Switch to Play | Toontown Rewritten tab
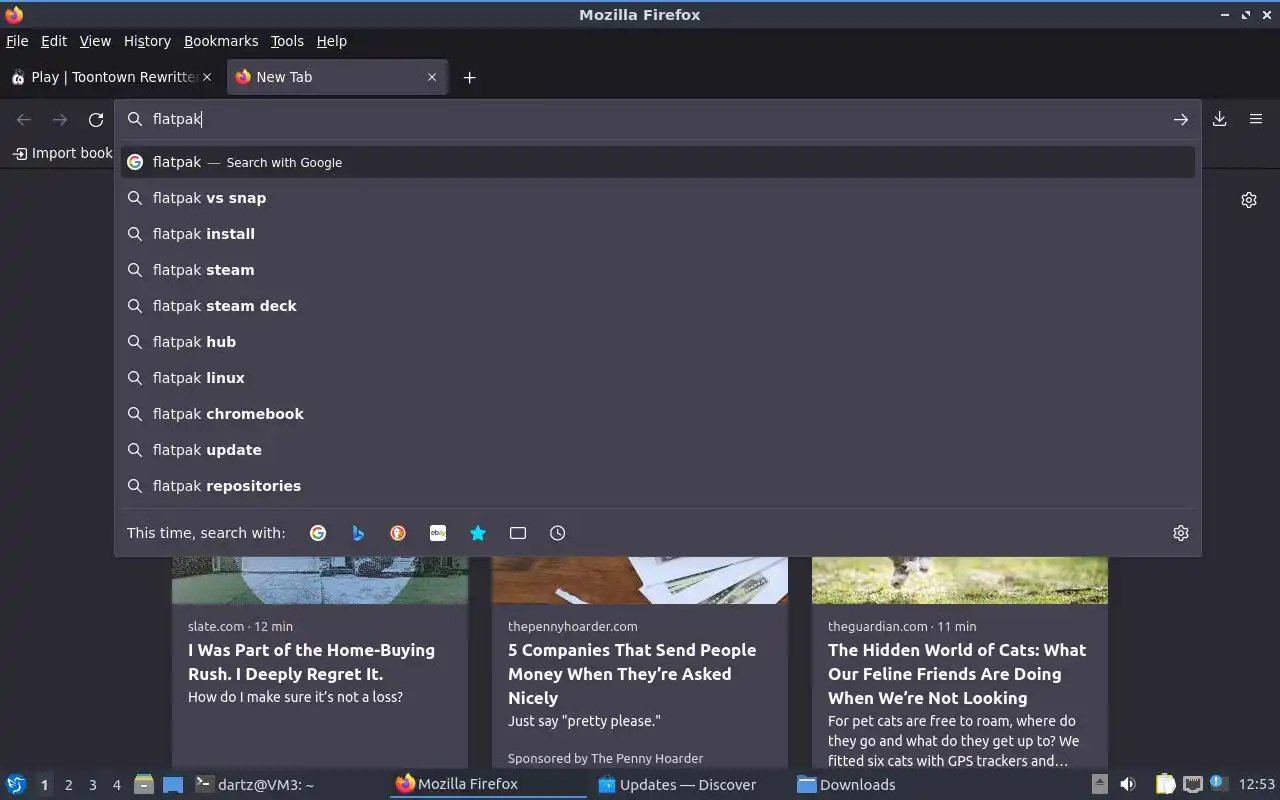Screen dimensions: 1280x800 [110, 77]
